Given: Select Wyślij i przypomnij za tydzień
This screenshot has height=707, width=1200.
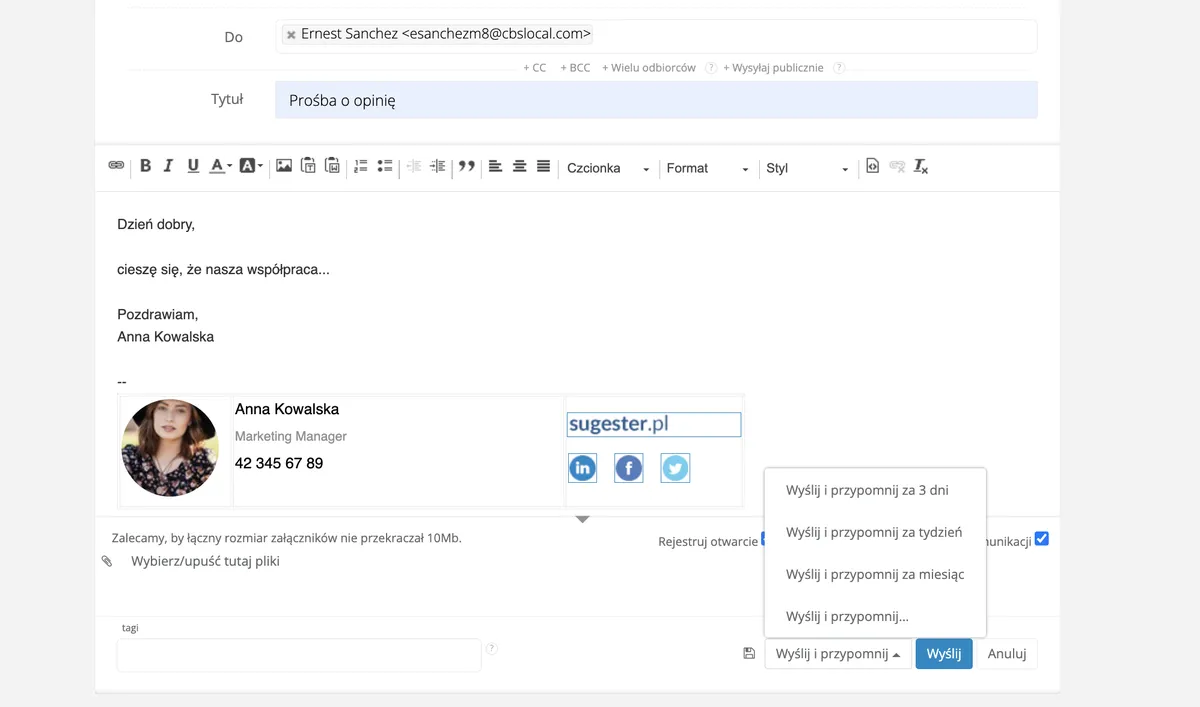Looking at the screenshot, I should pyautogui.click(x=875, y=532).
